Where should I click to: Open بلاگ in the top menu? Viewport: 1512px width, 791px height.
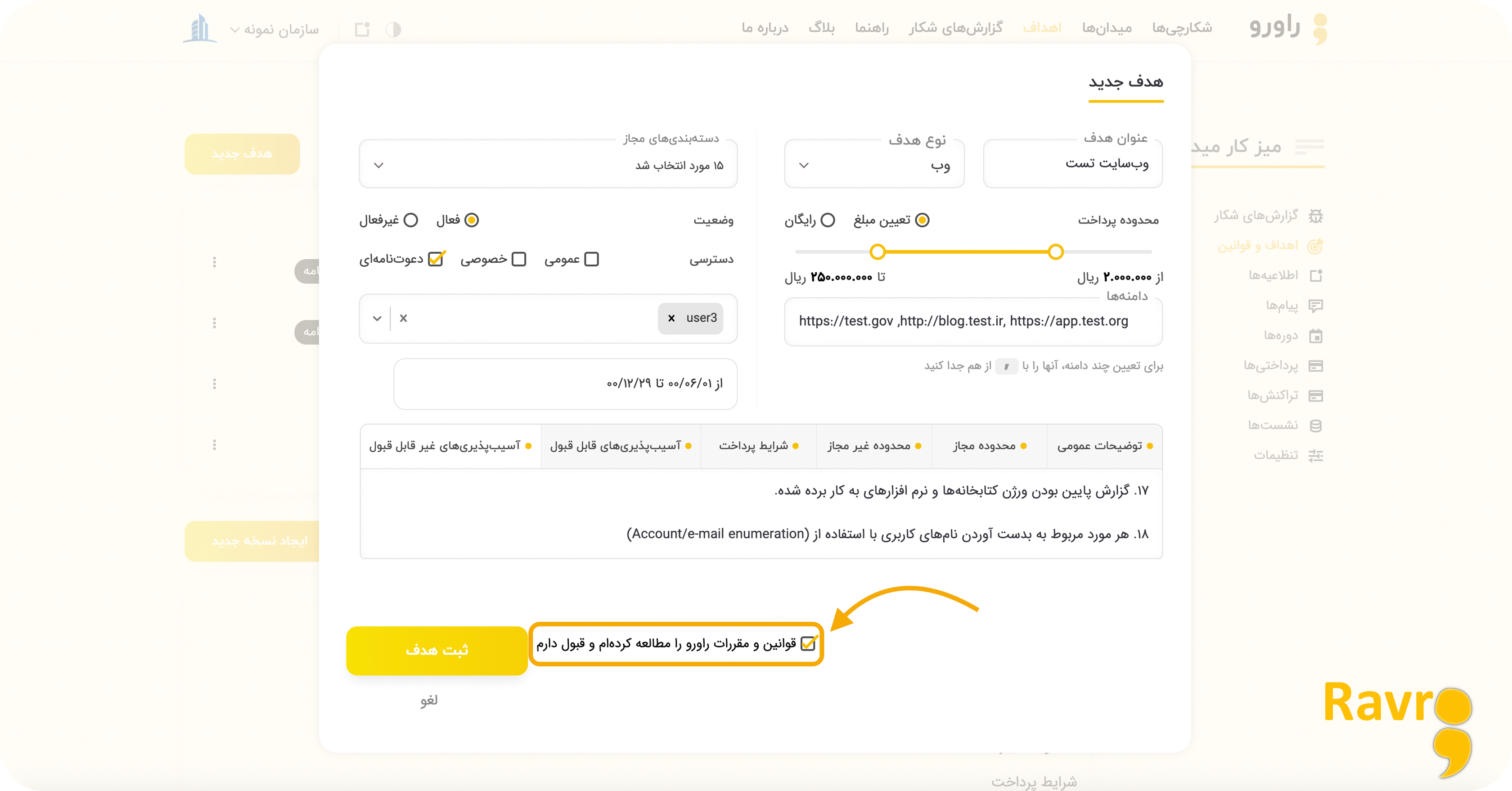coord(821,27)
